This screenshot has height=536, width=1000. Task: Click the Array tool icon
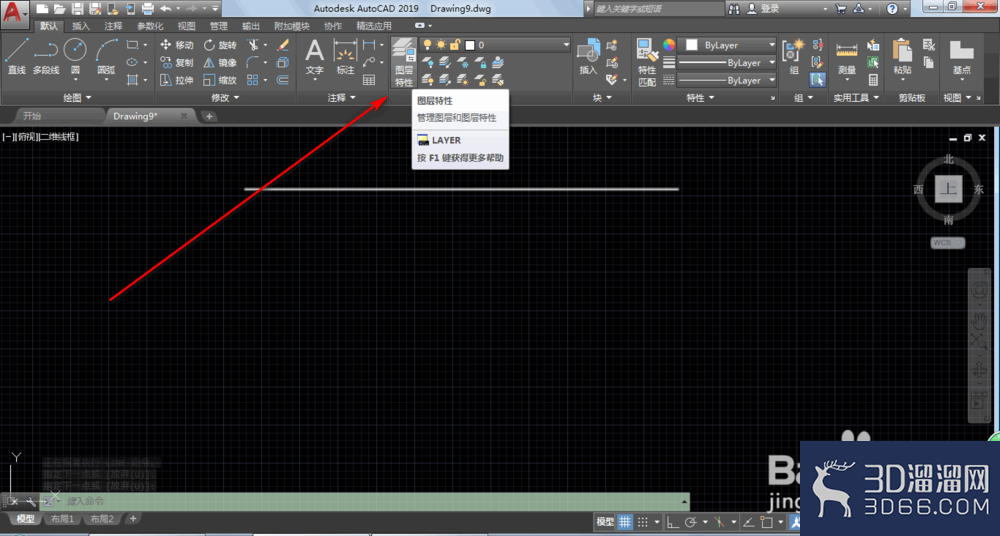point(253,80)
